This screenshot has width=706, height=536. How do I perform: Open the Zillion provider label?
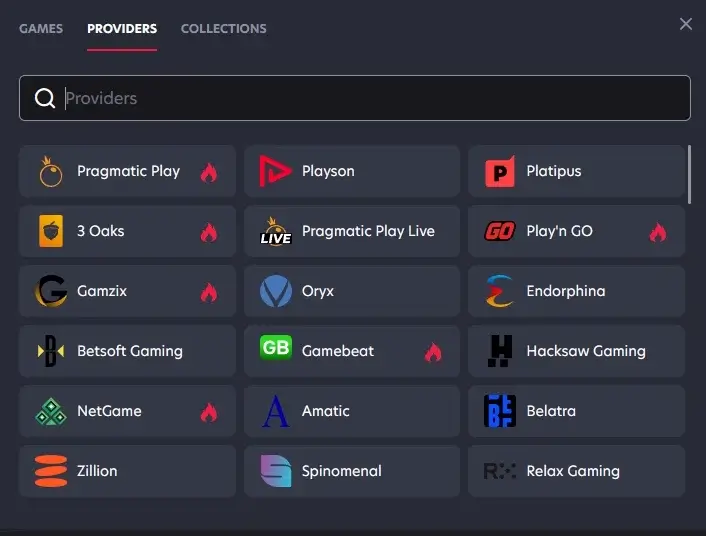coord(97,471)
